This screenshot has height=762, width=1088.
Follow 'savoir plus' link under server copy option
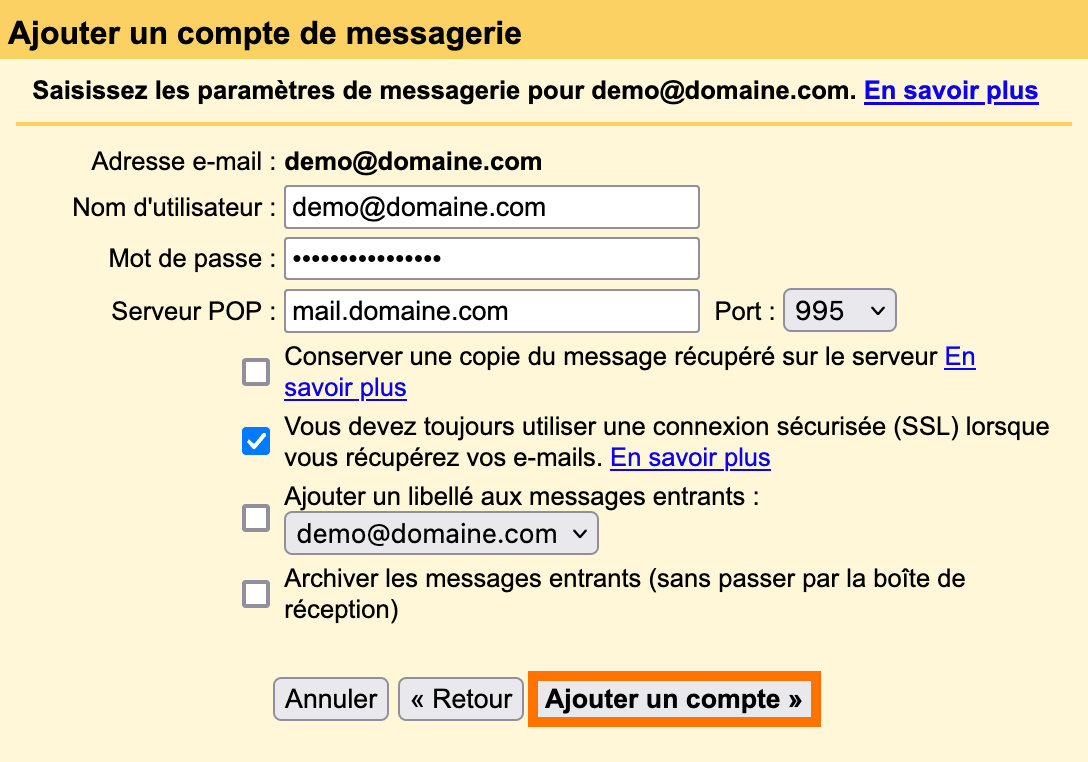345,388
